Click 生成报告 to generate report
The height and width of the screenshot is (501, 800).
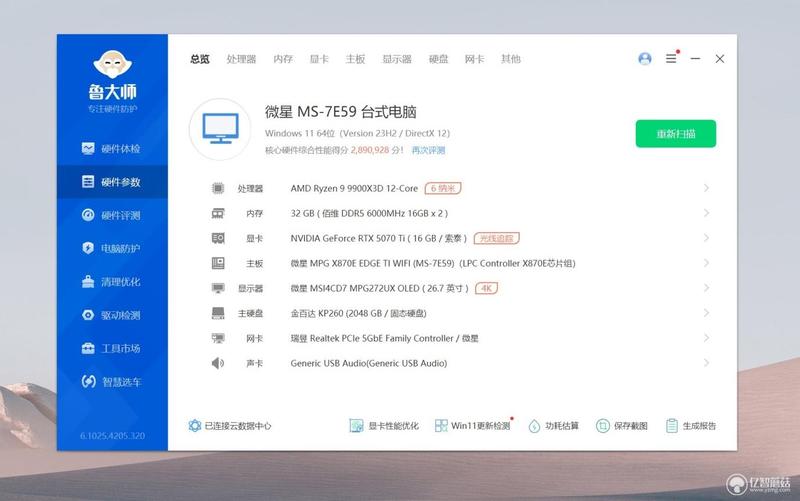(691, 425)
